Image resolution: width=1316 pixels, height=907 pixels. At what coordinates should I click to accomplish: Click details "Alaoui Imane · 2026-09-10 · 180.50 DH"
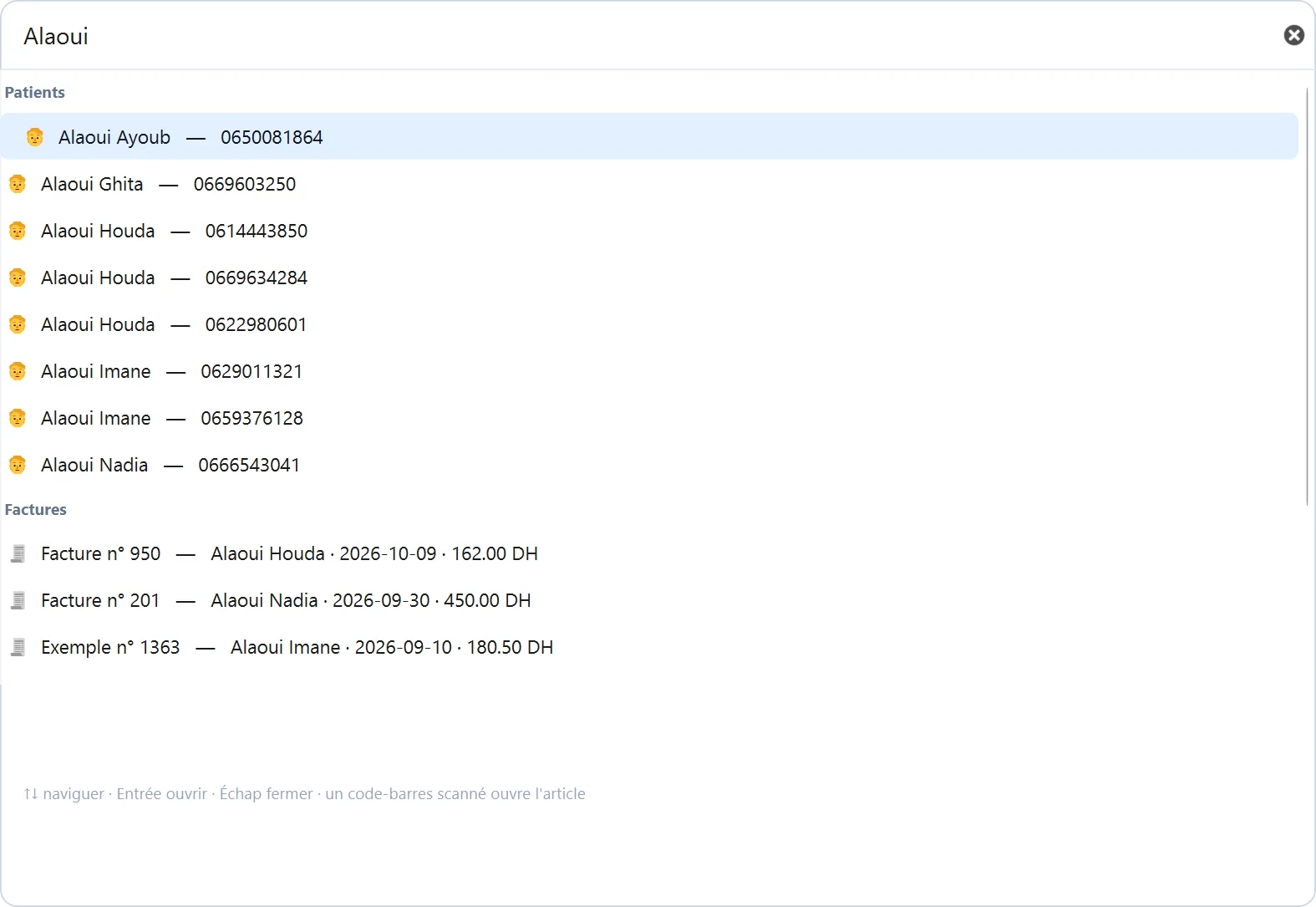pos(392,647)
